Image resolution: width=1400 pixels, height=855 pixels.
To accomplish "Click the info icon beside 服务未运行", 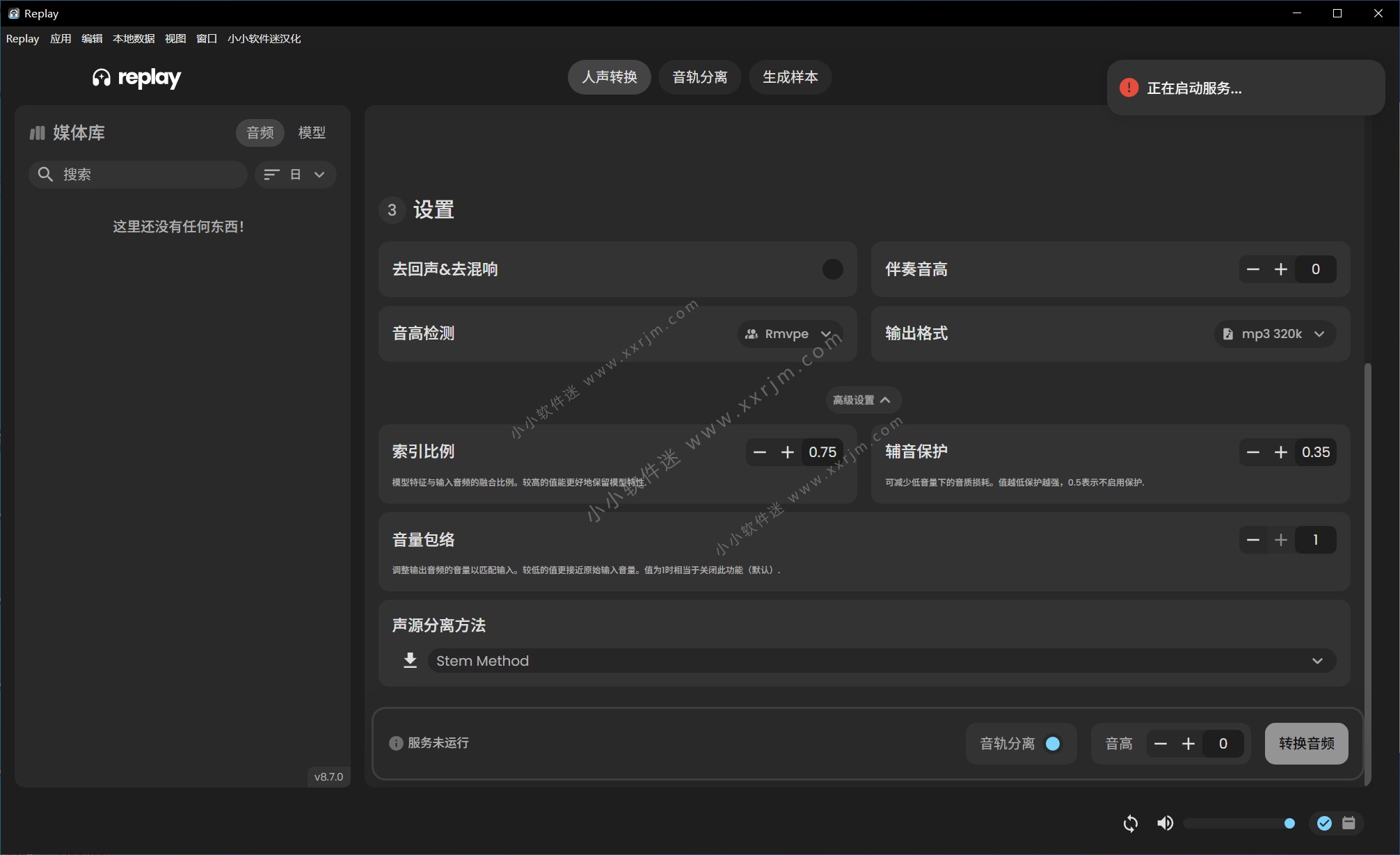I will pos(396,743).
